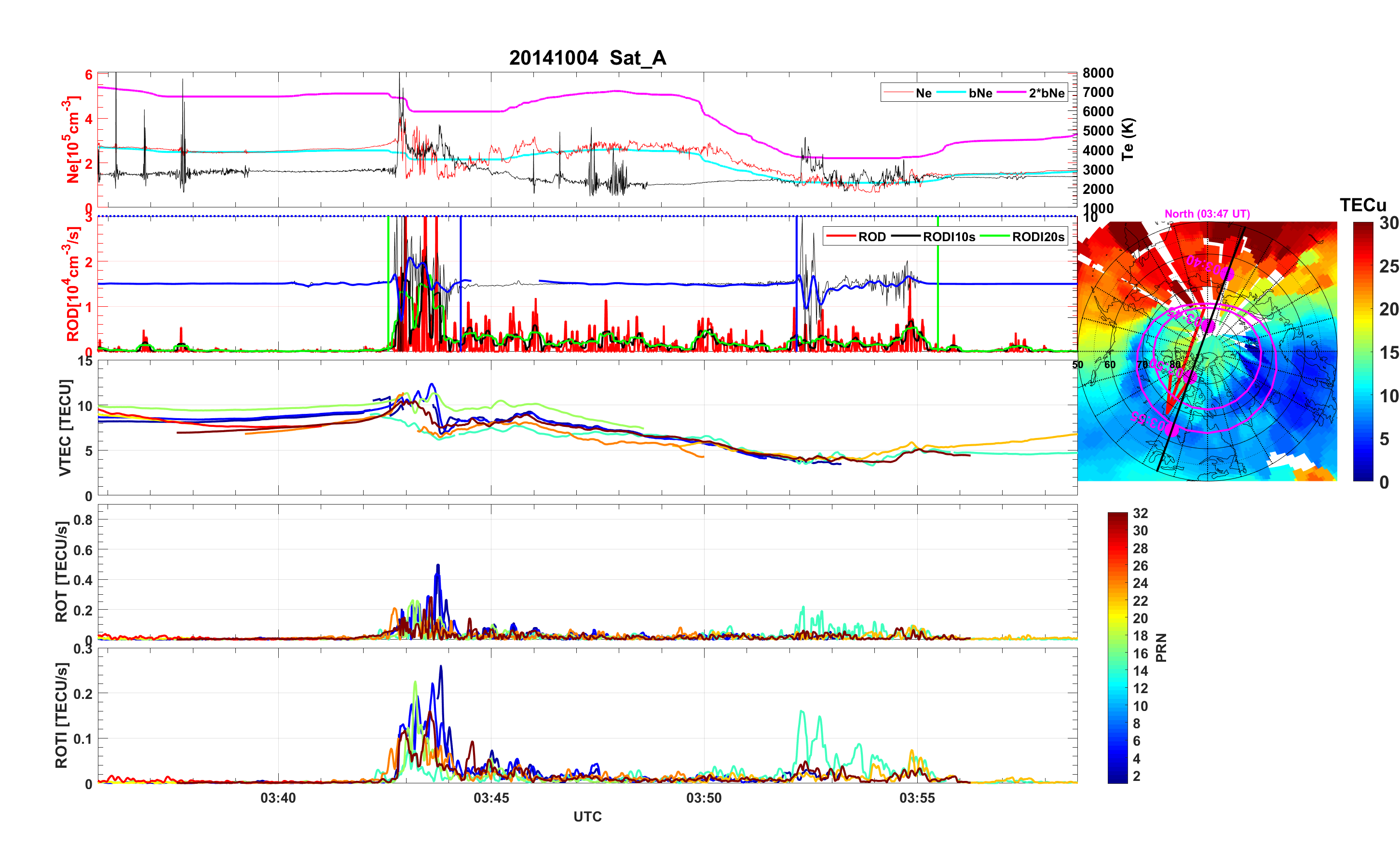Screen dimensions: 1400x847
Task: Click the UTC x-axis label
Action: coord(587,816)
